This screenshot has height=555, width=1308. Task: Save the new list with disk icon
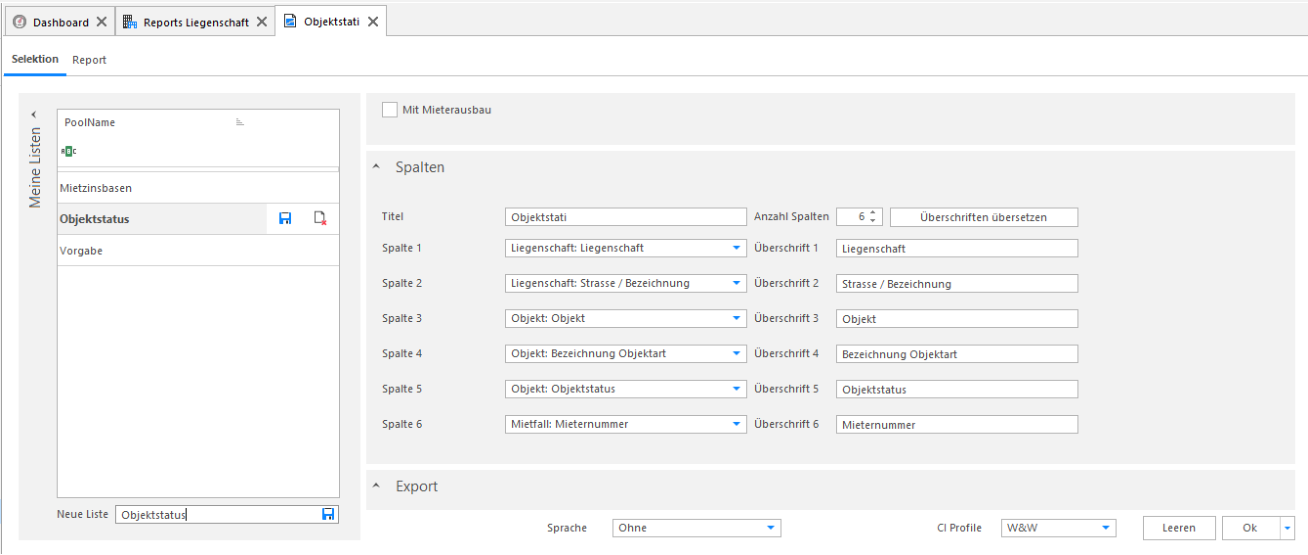pyautogui.click(x=328, y=514)
